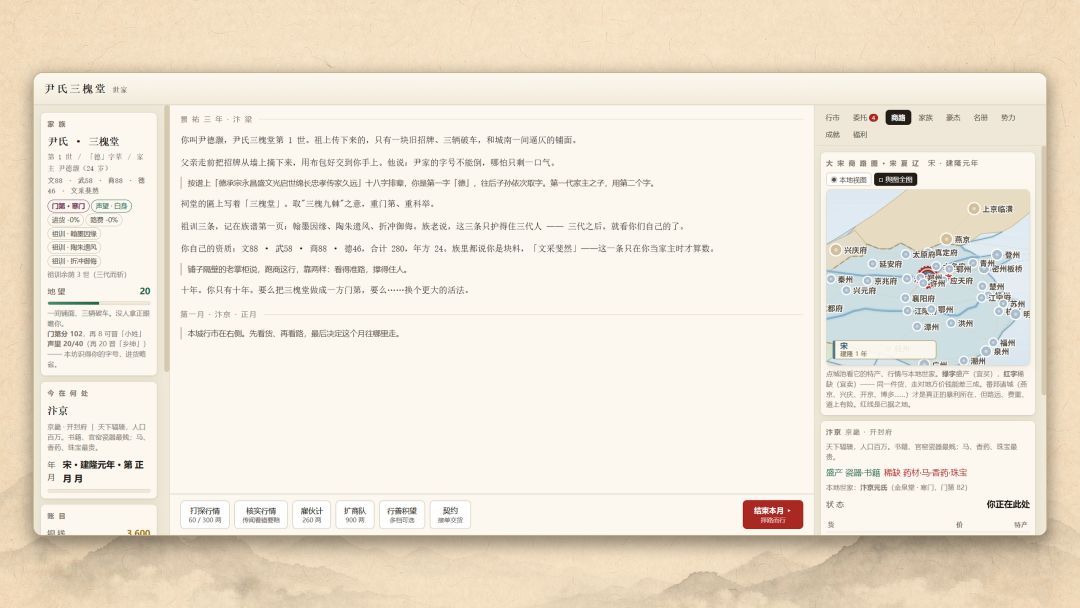Screen dimensions: 1080x608
Task: Click the 扩商队 900 两 button
Action: pos(355,514)
